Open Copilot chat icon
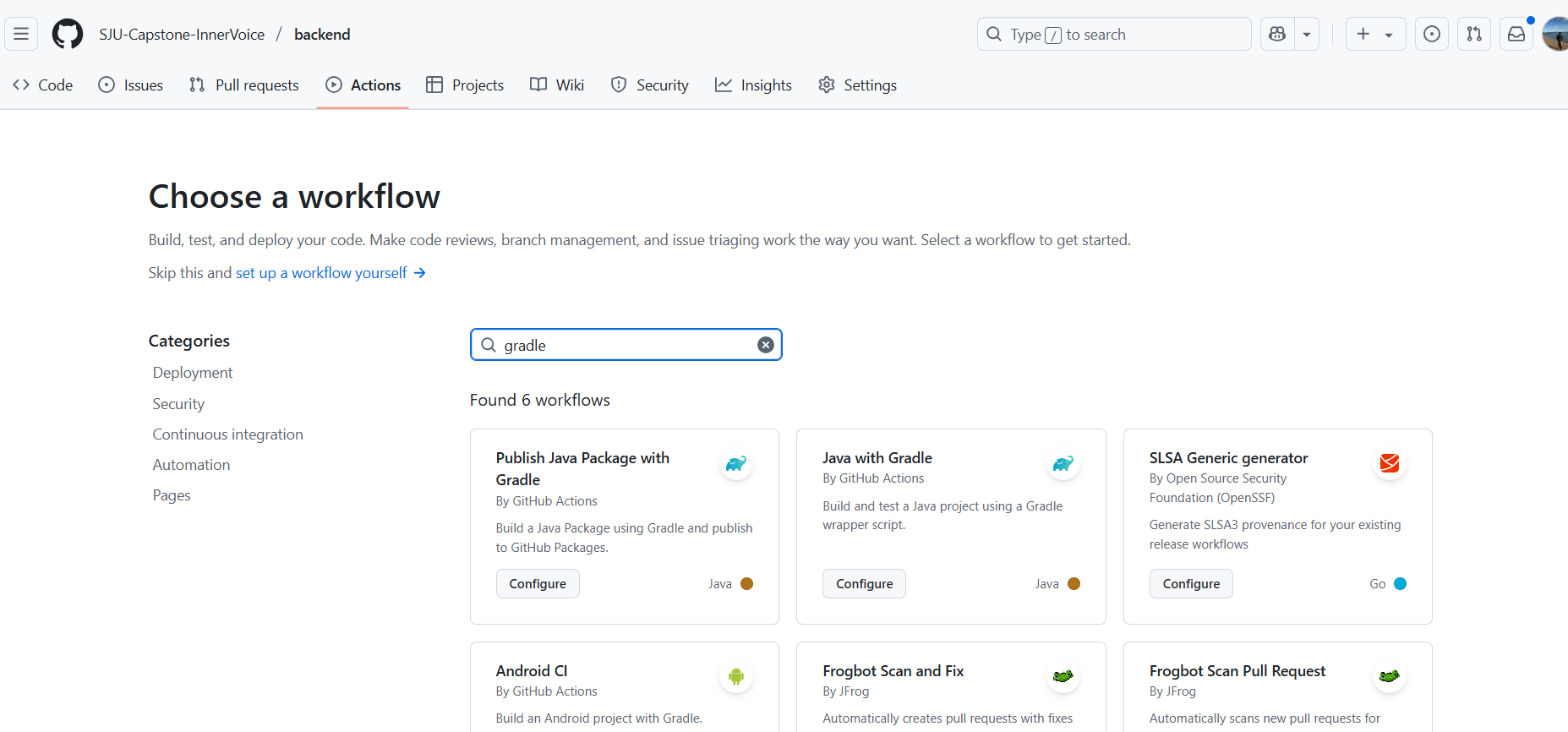Image resolution: width=1568 pixels, height=732 pixels. pos(1277,34)
